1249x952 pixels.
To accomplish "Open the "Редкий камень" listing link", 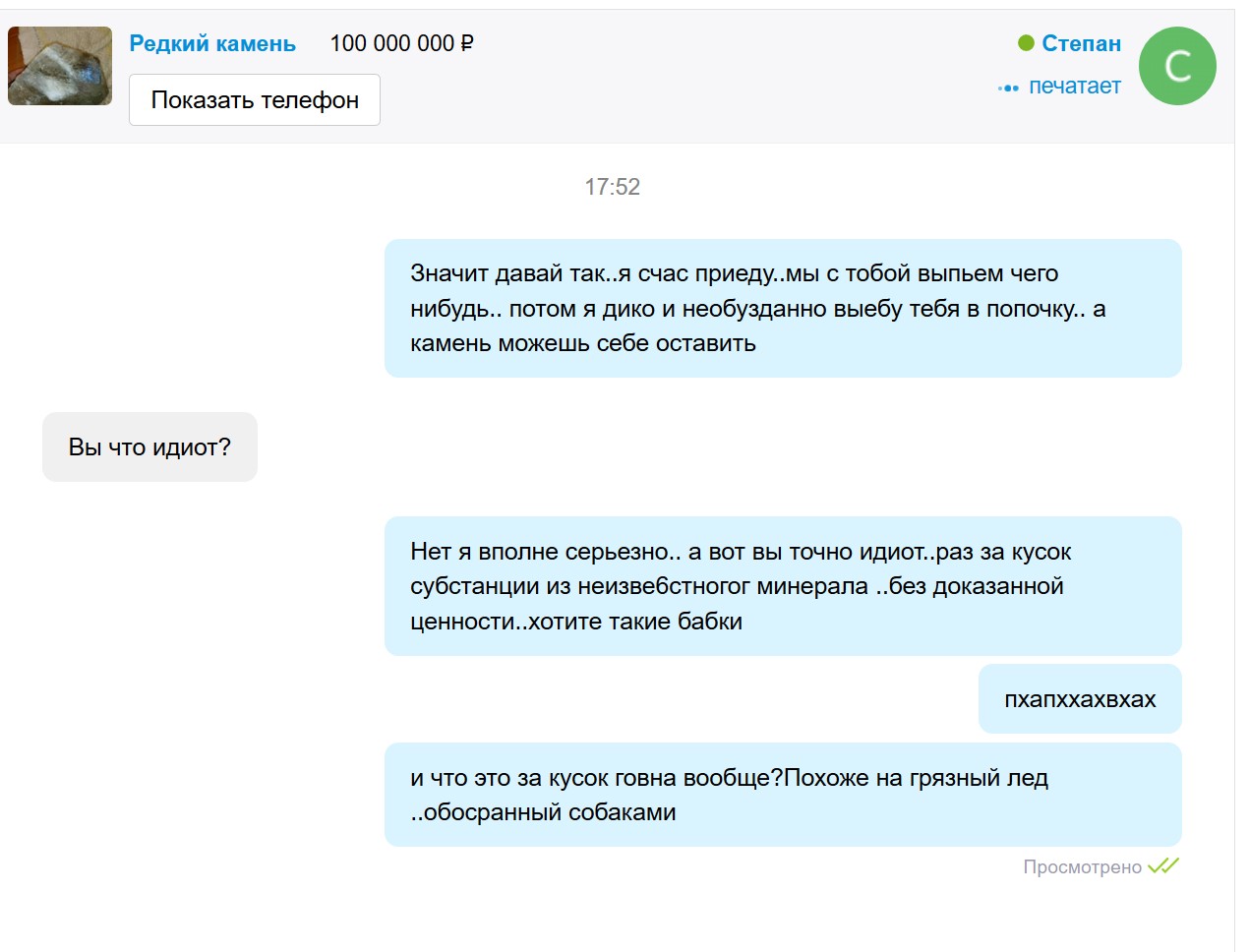I will (212, 43).
